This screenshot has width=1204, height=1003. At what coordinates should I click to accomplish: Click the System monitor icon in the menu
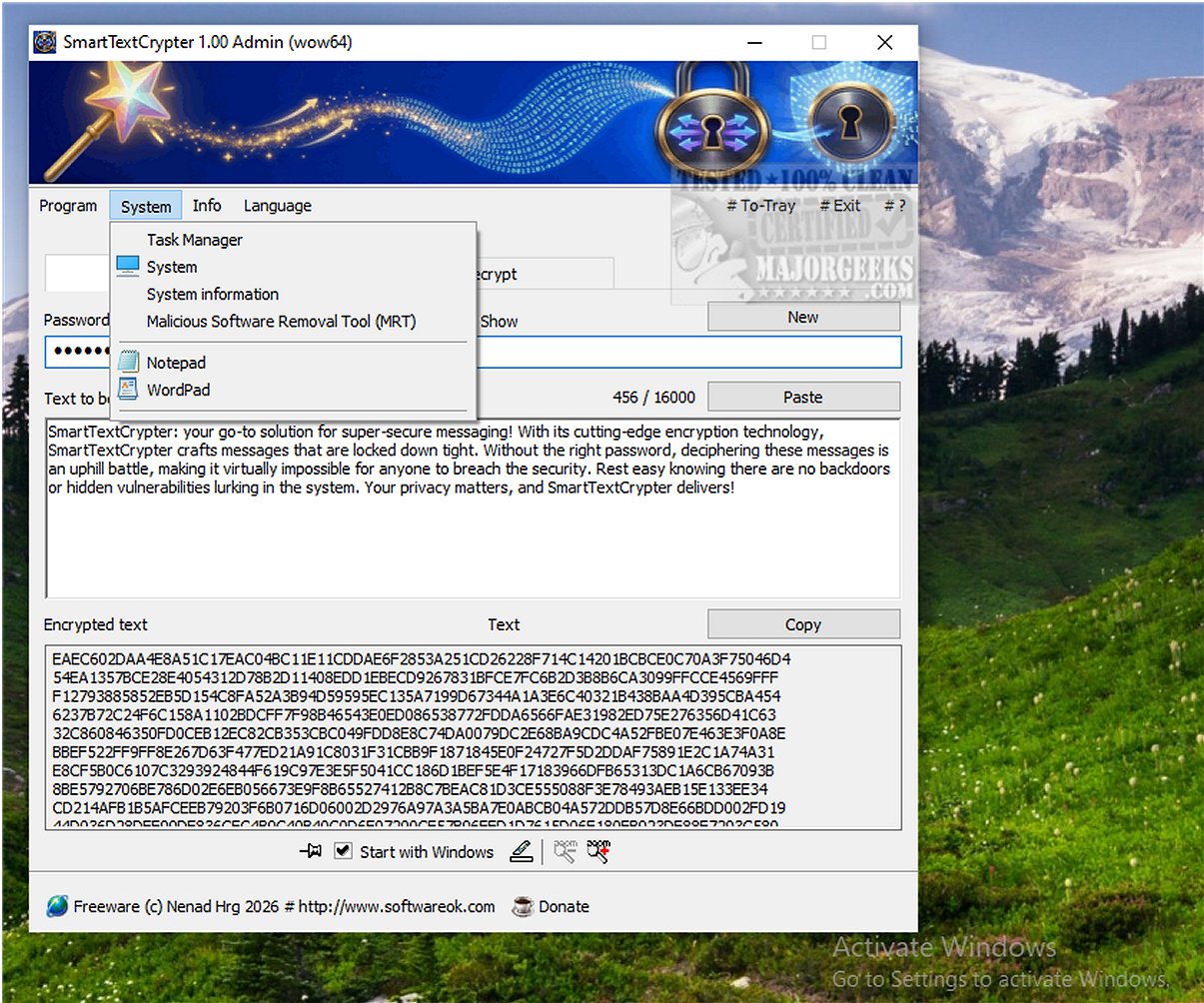tap(128, 267)
